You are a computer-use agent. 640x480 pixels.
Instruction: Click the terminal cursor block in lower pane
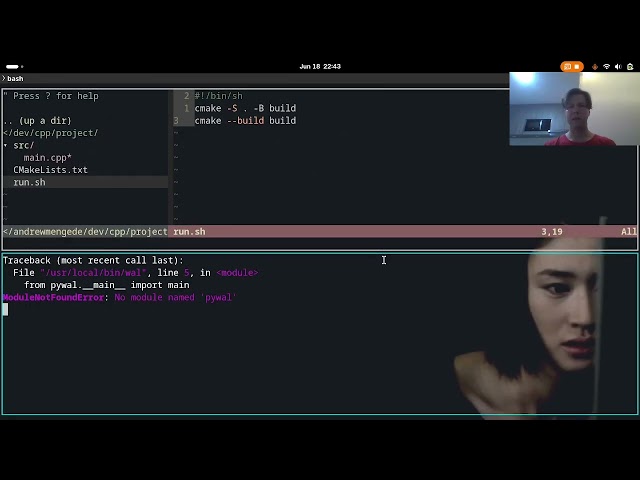pos(5,310)
